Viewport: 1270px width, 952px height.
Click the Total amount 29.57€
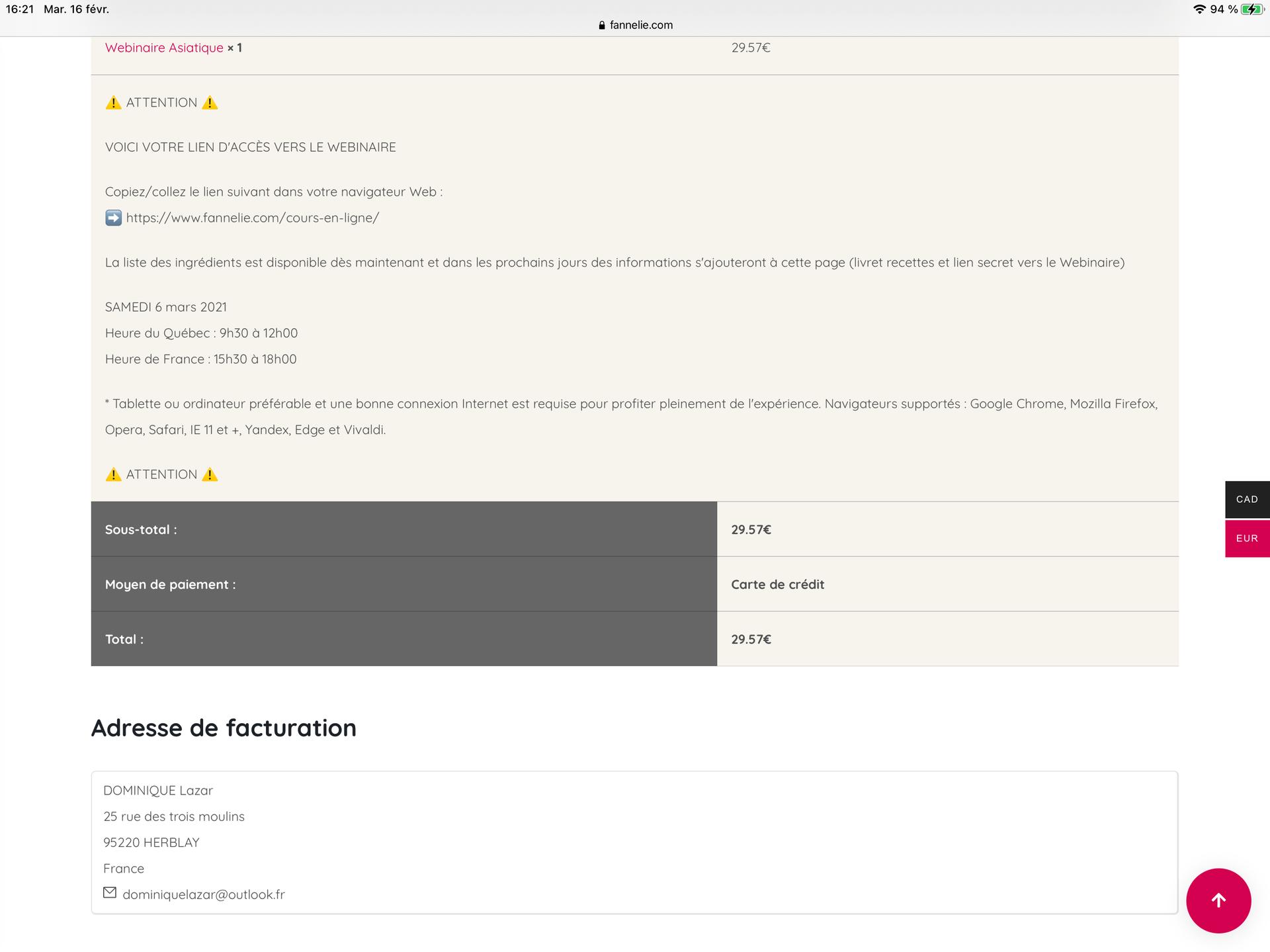751,639
